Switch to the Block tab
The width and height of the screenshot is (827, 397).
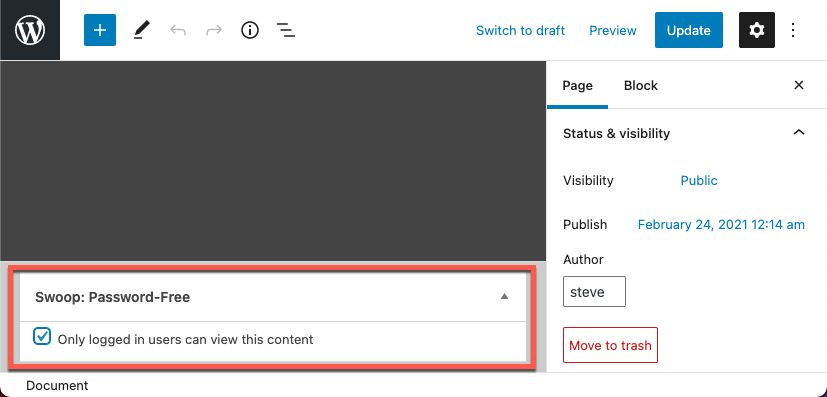tap(641, 85)
